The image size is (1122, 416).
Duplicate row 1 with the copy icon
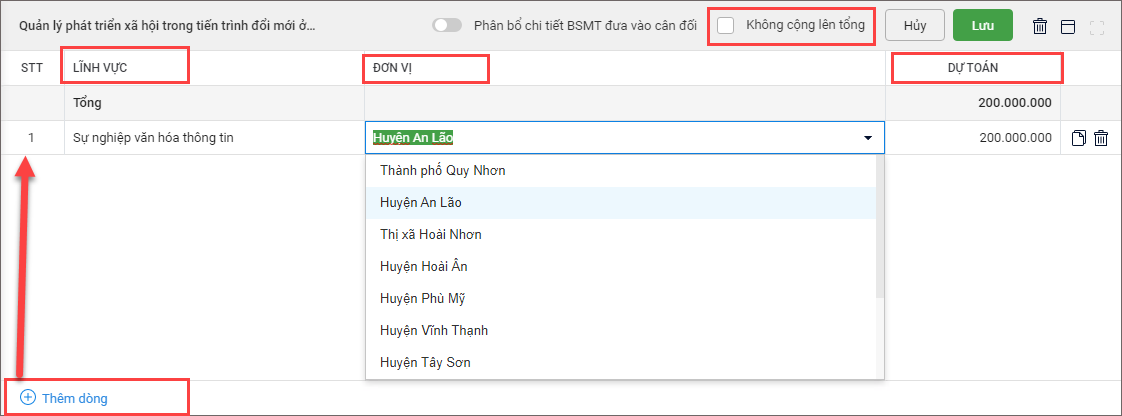[1079, 139]
